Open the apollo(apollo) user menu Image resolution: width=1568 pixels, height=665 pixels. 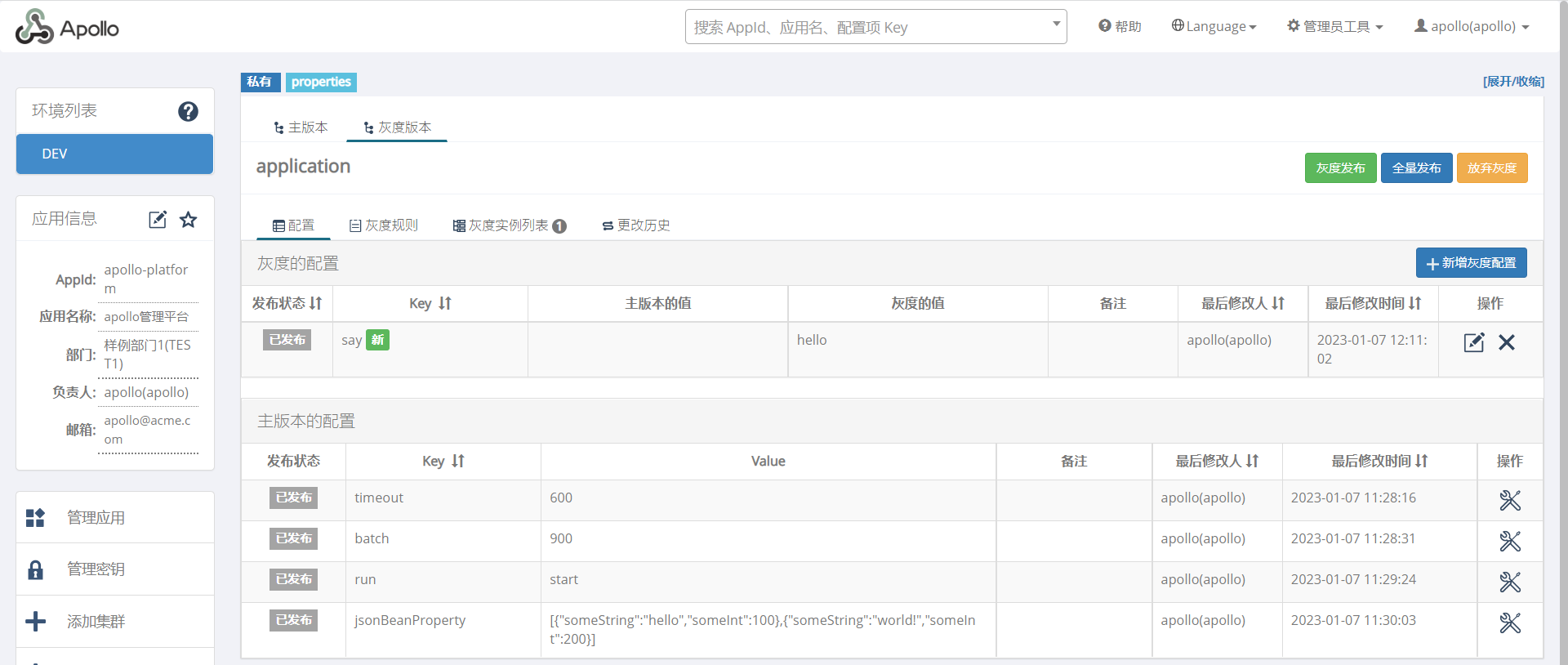pos(1472,26)
